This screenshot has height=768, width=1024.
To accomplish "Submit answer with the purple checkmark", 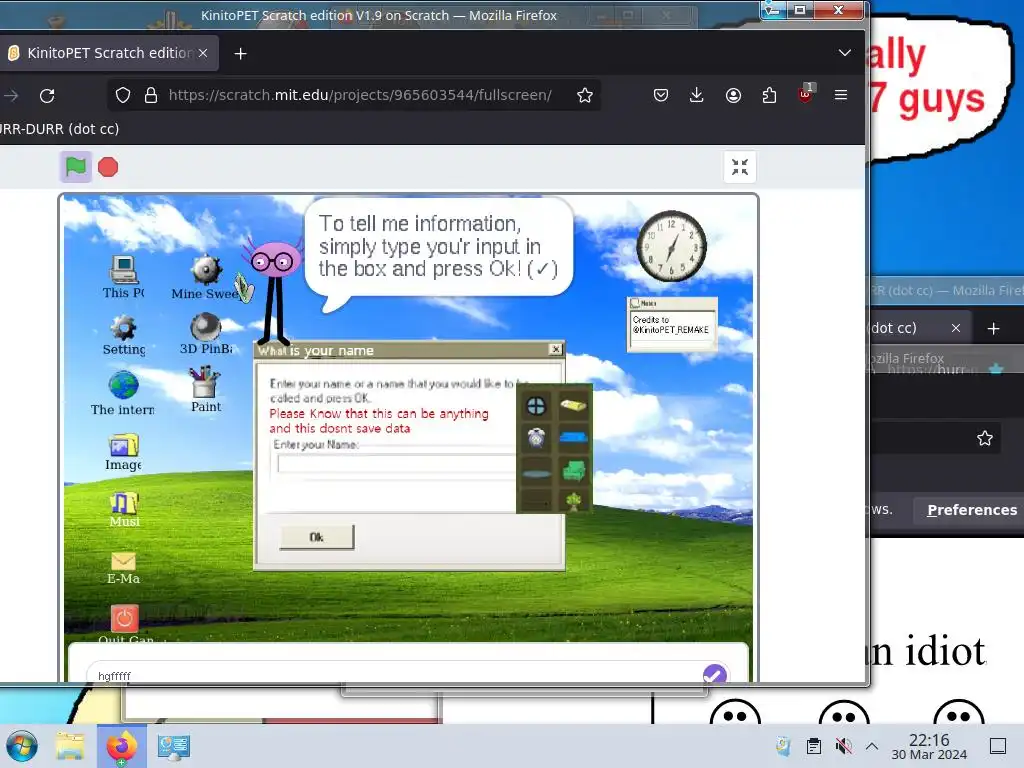I will pos(714,673).
